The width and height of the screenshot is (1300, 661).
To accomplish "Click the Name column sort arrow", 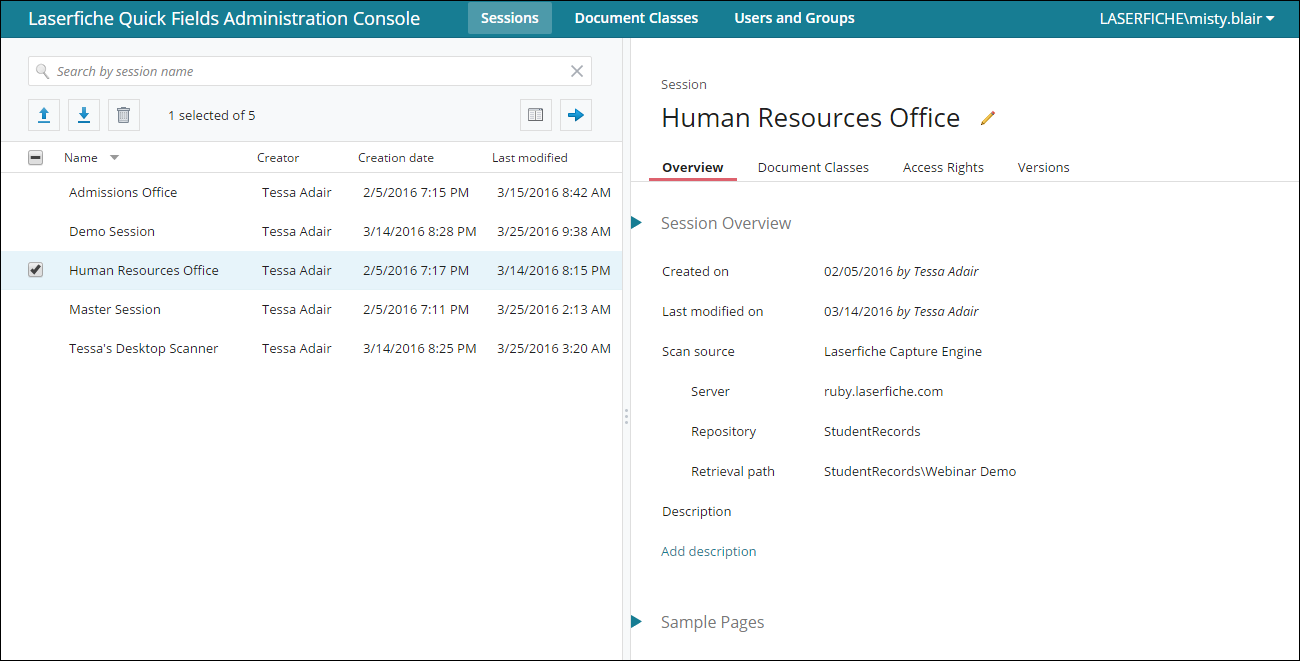I will pos(114,158).
